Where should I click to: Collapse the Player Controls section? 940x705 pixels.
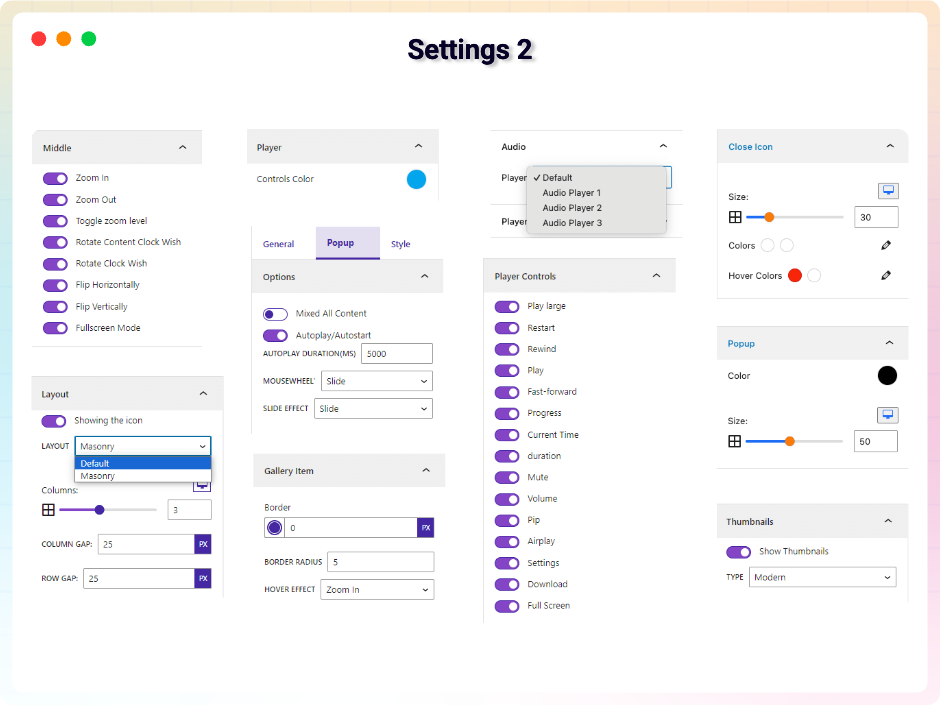[x=656, y=276]
